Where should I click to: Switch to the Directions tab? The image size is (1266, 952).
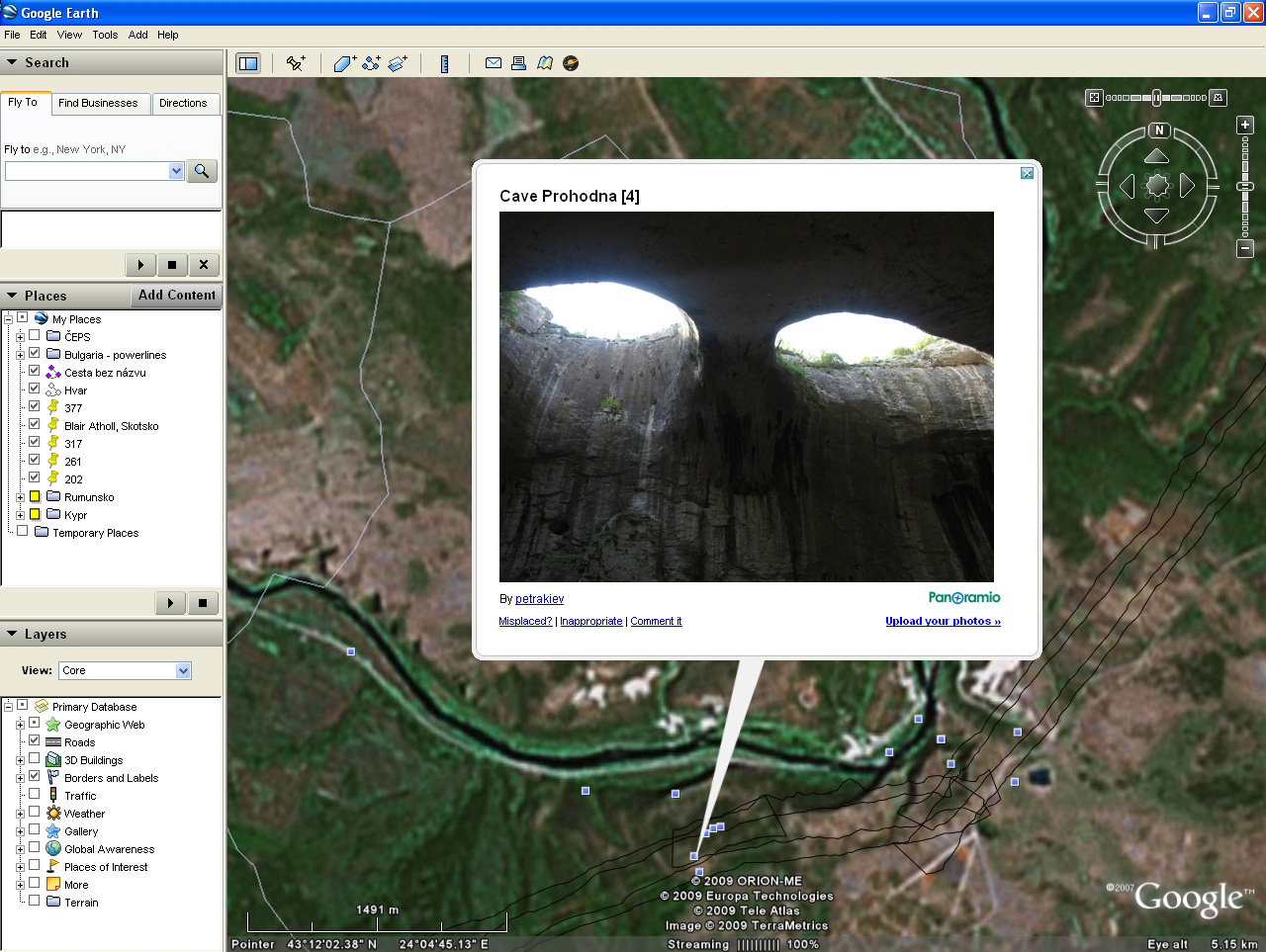(x=183, y=103)
